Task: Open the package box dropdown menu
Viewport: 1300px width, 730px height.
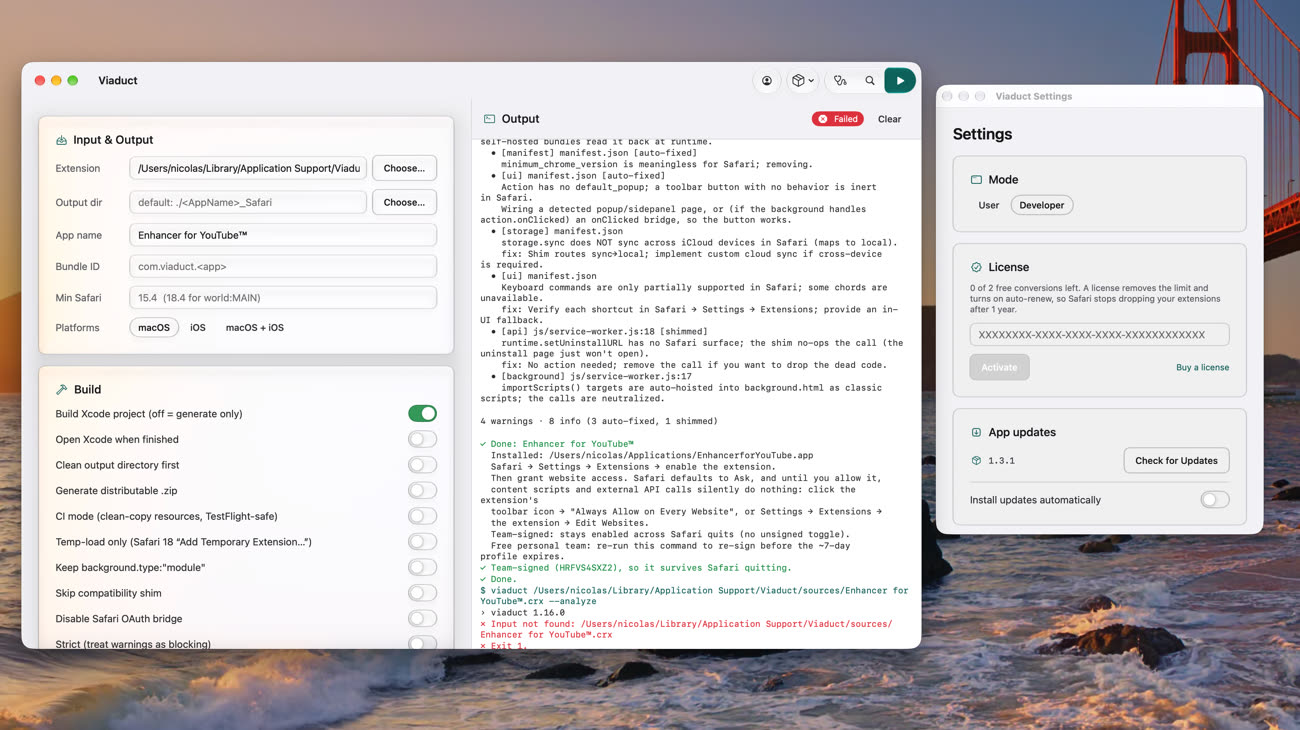Action: point(803,81)
